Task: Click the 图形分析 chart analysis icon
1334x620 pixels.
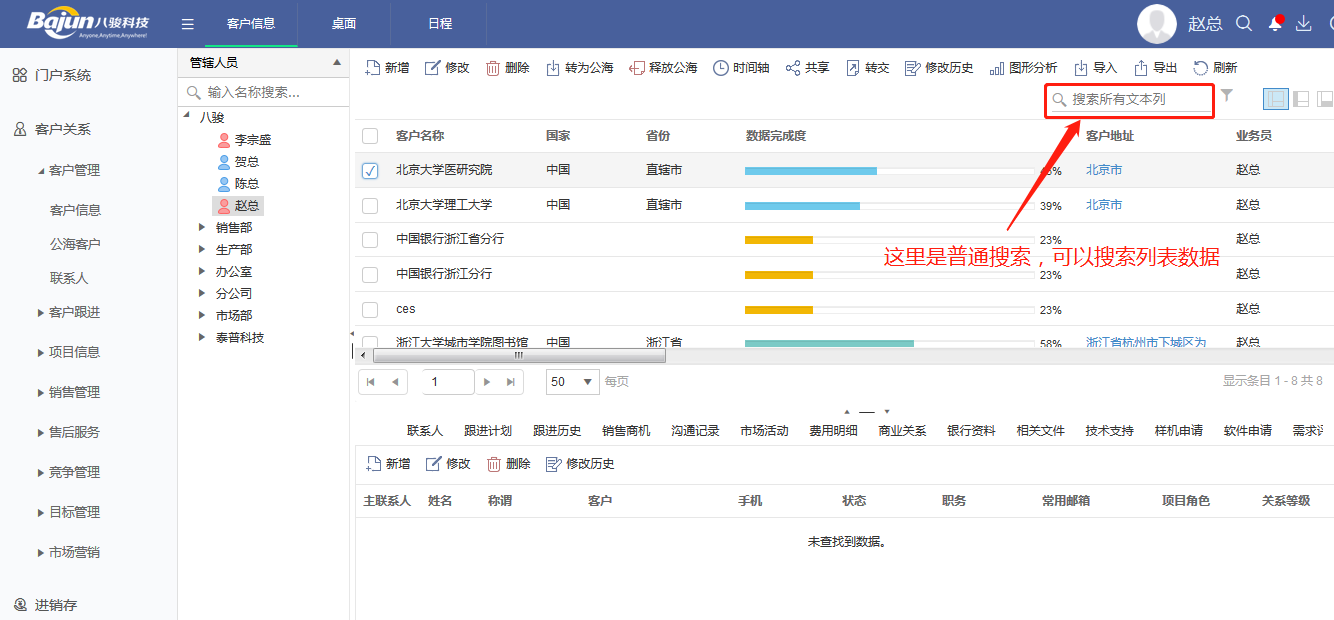Action: click(996, 68)
